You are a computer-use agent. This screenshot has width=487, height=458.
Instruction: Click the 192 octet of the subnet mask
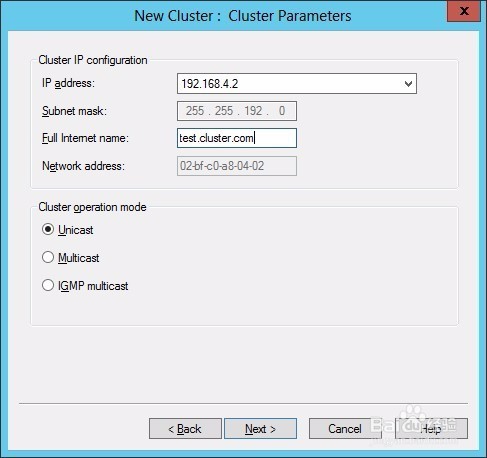[x=253, y=111]
